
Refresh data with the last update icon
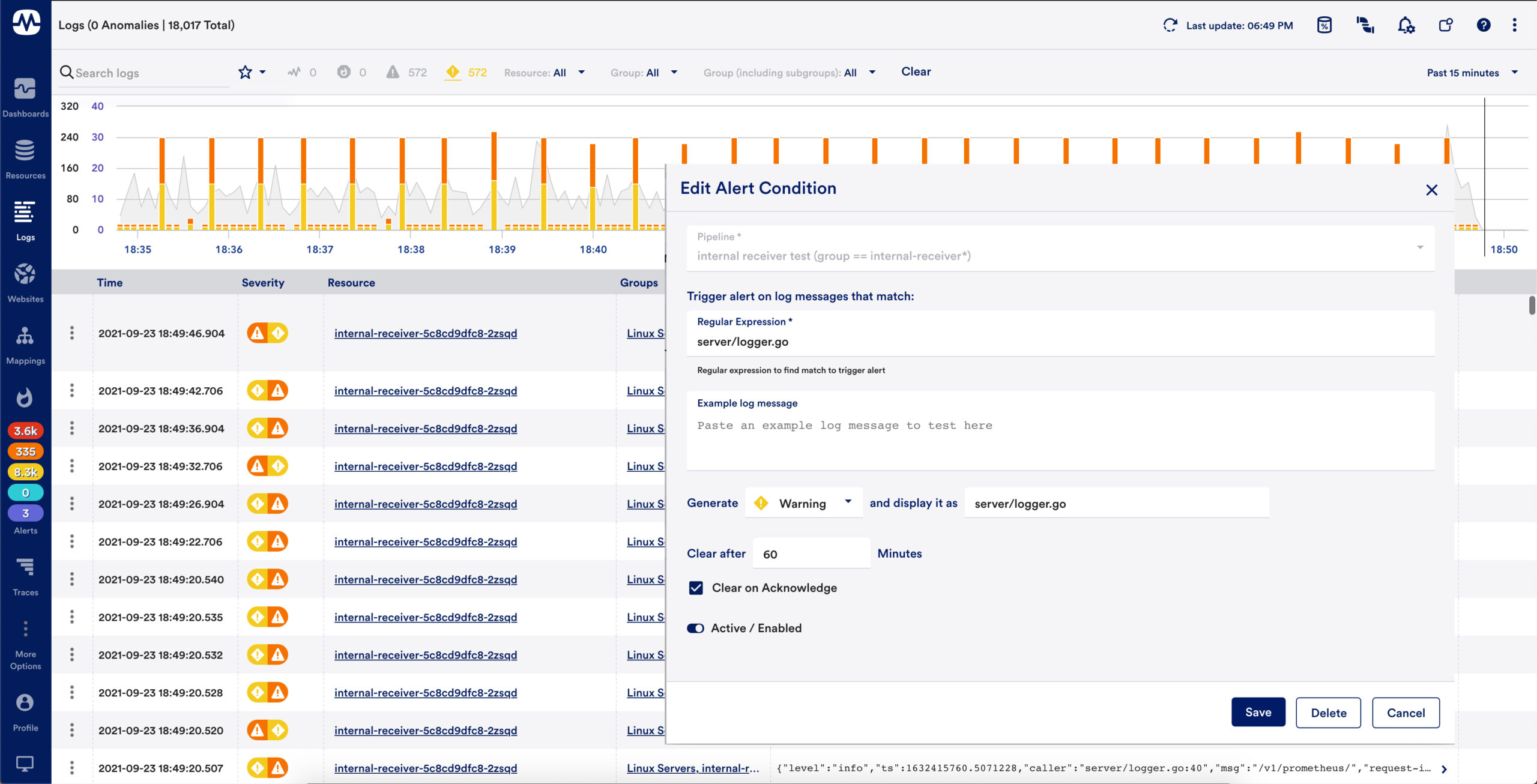[x=1170, y=25]
